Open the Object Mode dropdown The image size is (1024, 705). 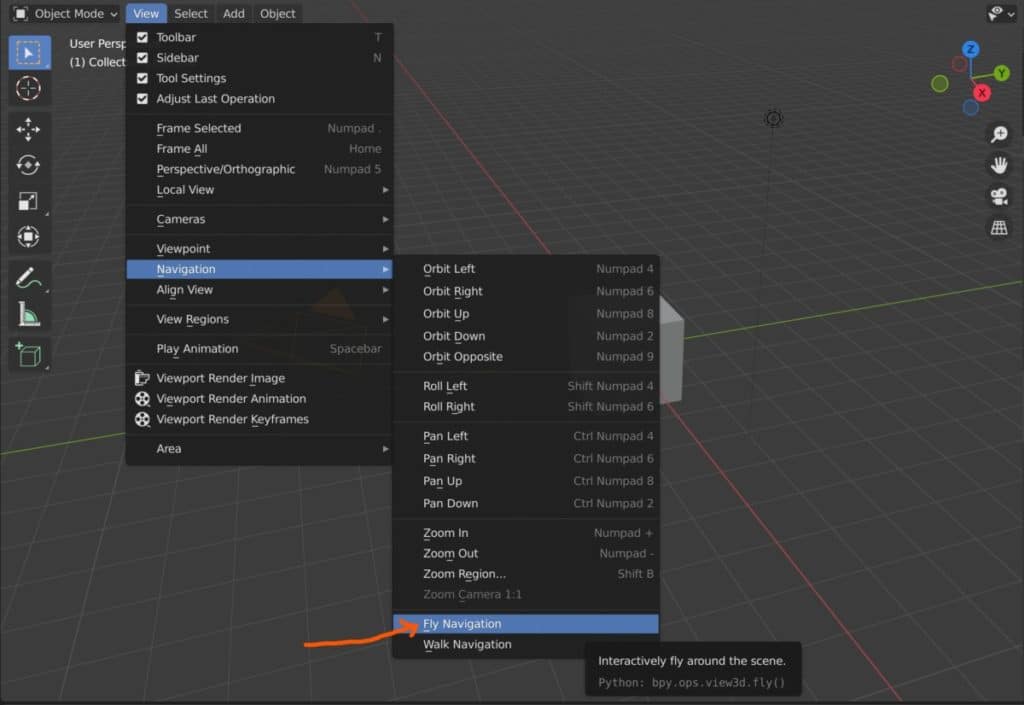coord(62,13)
